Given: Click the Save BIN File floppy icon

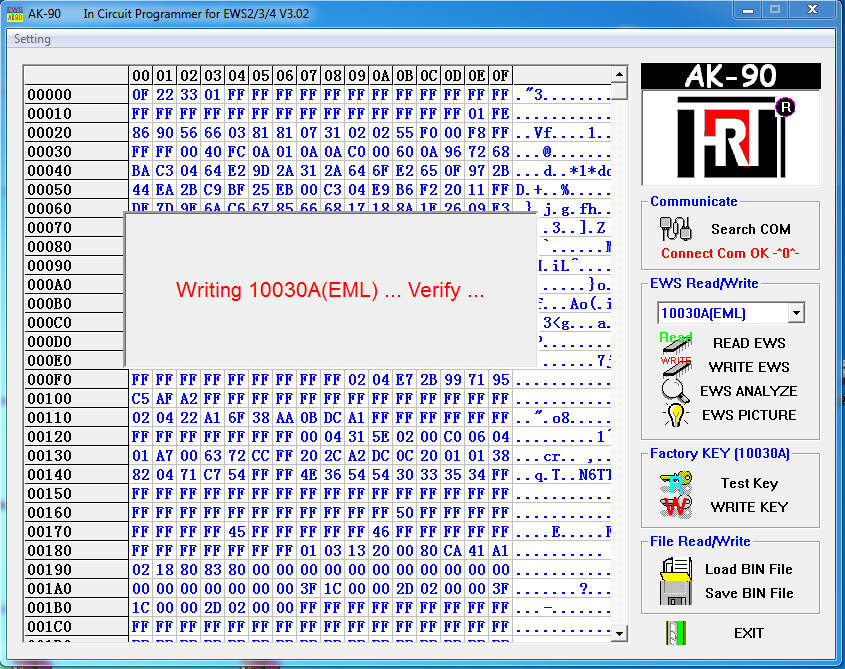Looking at the screenshot, I should tap(676, 593).
